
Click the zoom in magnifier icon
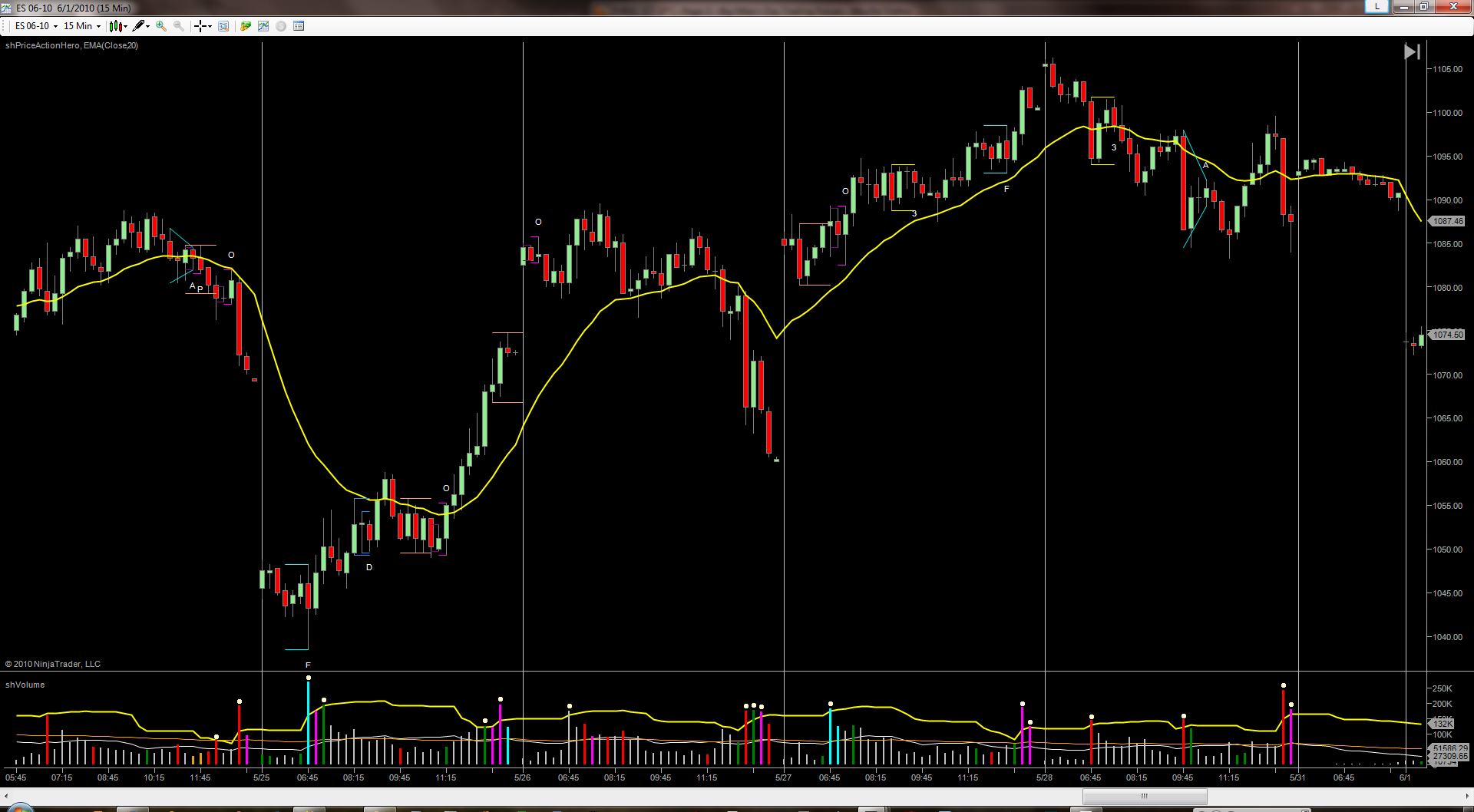coord(161,26)
